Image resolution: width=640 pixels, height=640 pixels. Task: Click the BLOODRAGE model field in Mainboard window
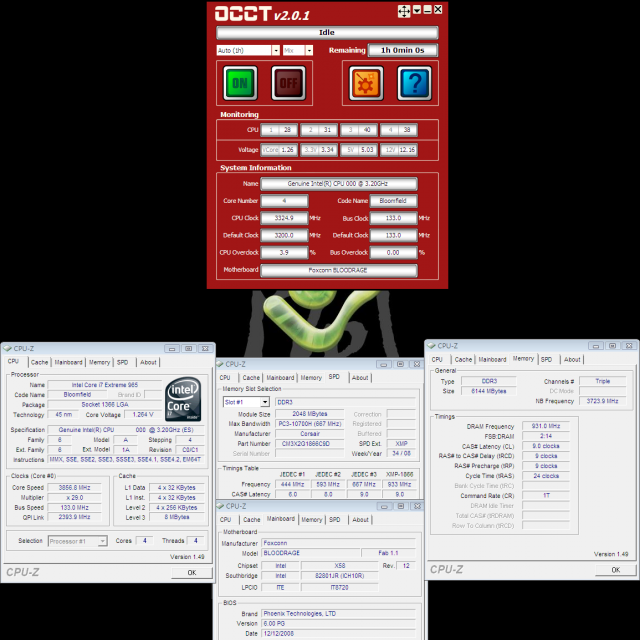click(x=311, y=553)
